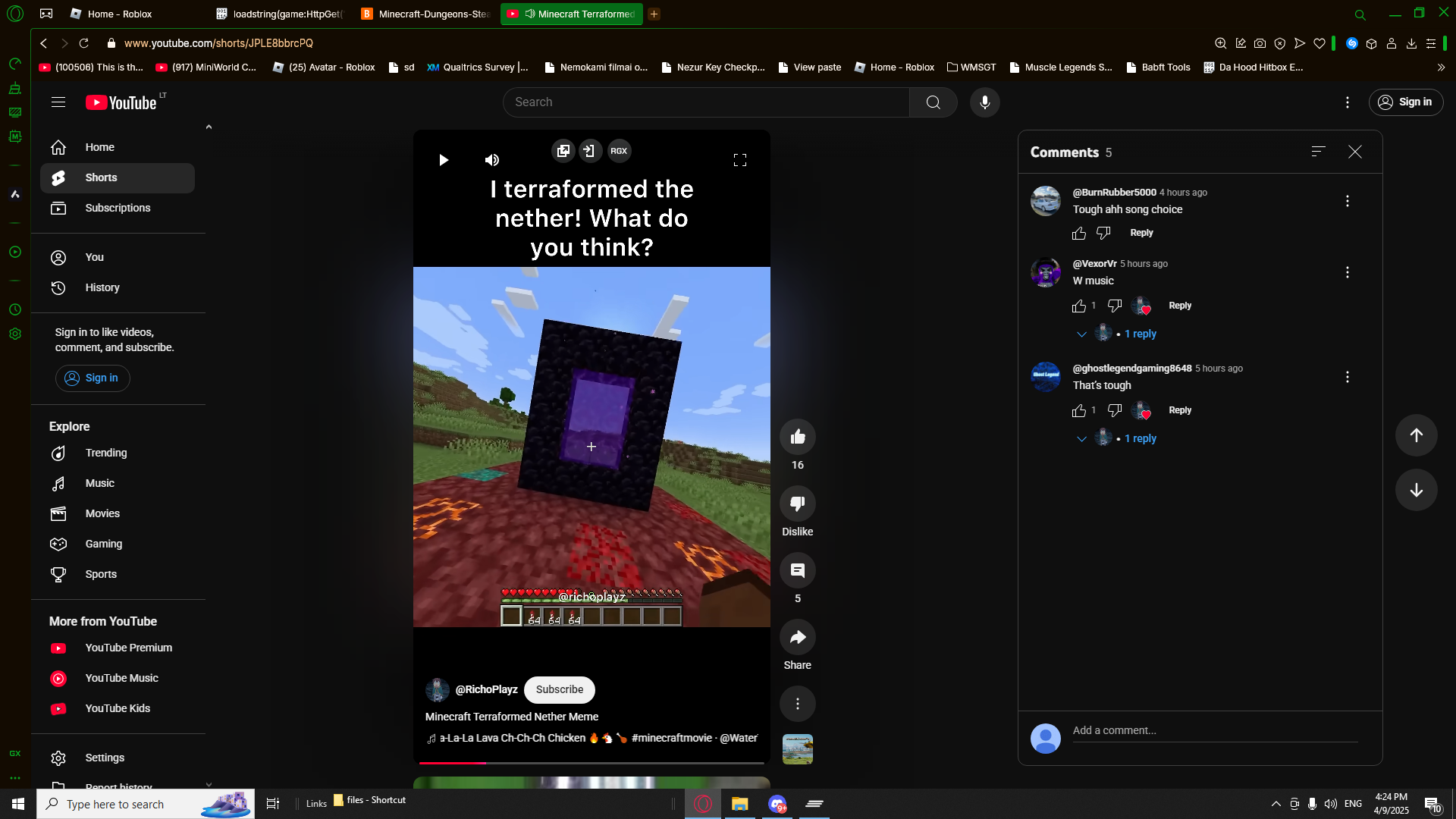Close the Comments panel
The image size is (1456, 819).
pyautogui.click(x=1354, y=152)
